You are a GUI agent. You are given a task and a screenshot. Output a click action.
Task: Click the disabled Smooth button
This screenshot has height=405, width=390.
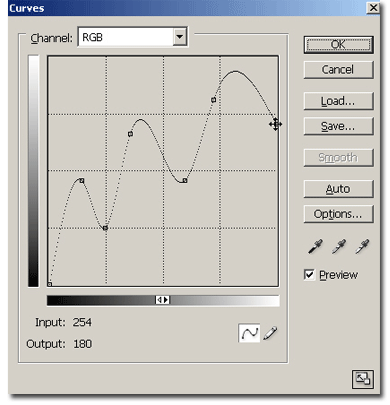(338, 157)
